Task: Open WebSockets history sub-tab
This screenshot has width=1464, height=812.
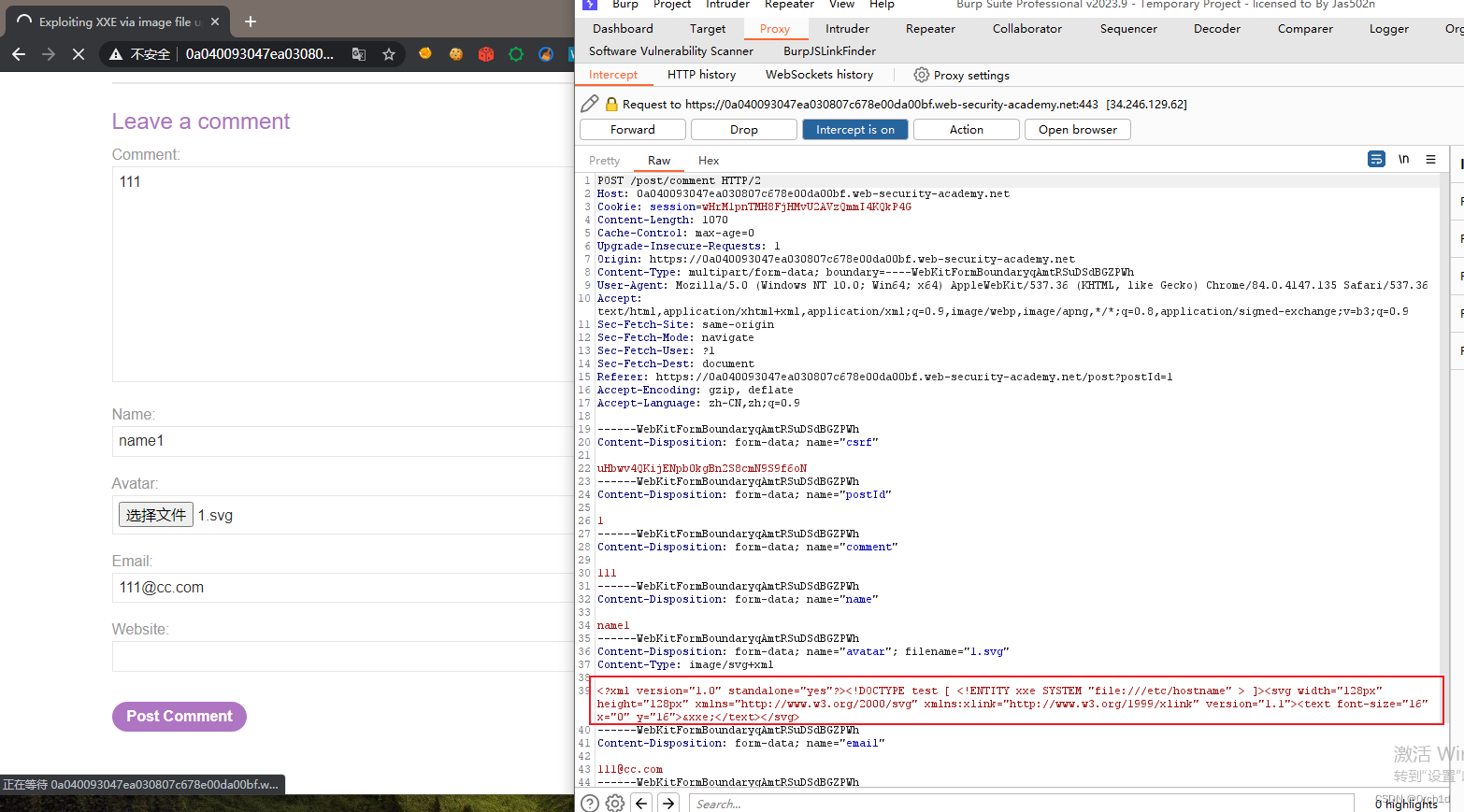Action: coord(819,75)
